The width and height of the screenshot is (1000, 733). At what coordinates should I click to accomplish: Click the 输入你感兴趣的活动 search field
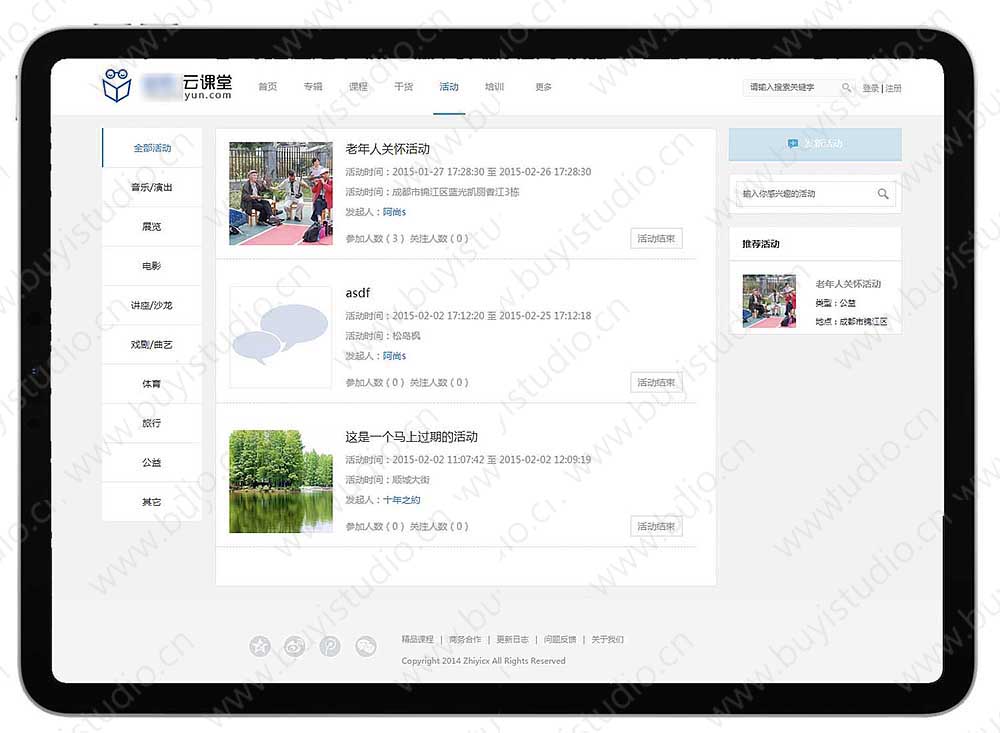point(805,194)
